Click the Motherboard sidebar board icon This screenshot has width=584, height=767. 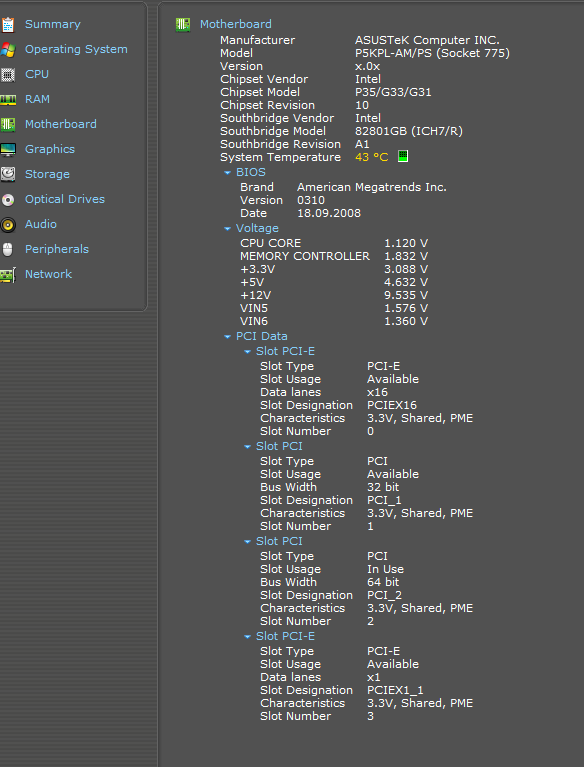(8, 124)
